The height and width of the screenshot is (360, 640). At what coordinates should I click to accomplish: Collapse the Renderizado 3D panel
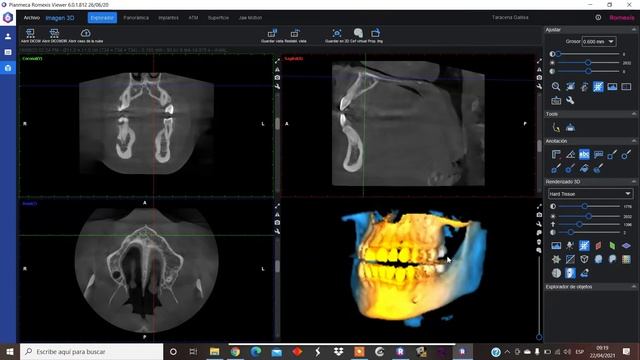tap(634, 182)
